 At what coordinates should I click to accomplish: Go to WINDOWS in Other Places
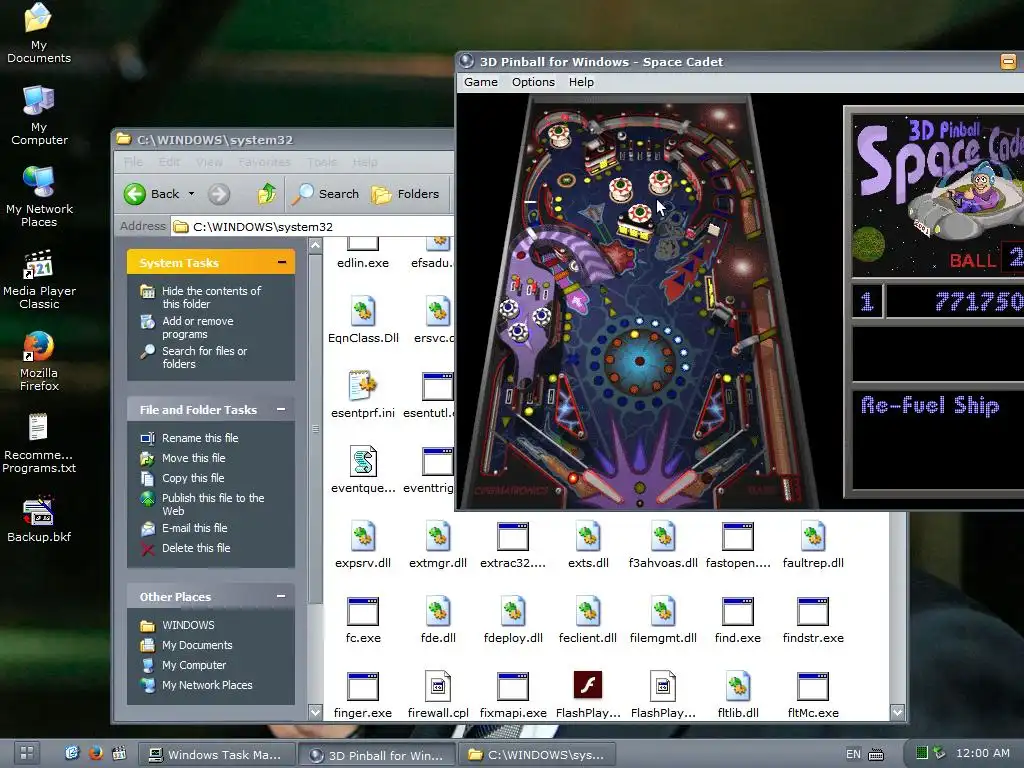point(188,625)
